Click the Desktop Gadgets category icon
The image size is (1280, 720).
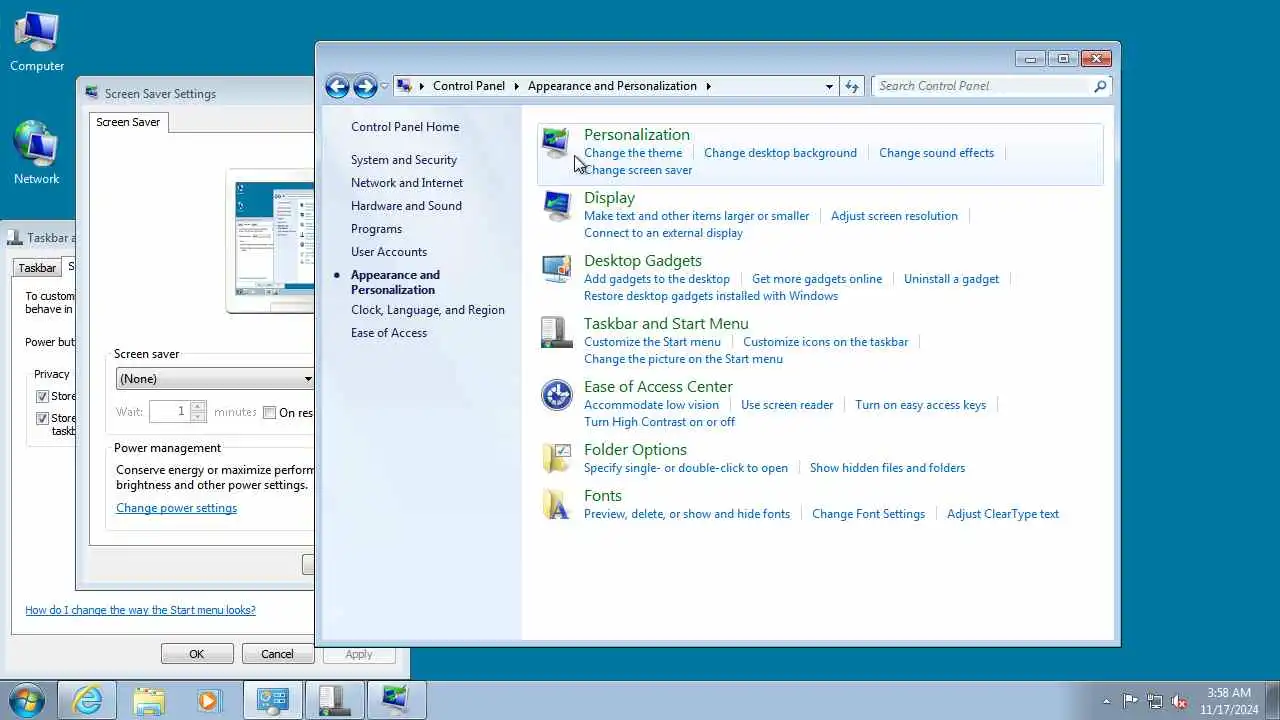click(x=556, y=269)
